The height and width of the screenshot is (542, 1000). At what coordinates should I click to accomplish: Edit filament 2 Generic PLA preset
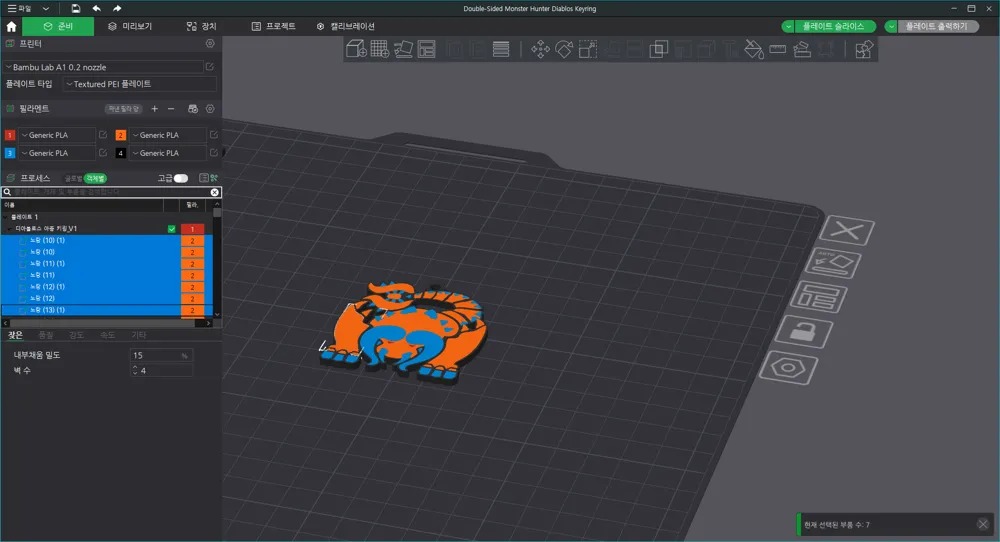214,135
